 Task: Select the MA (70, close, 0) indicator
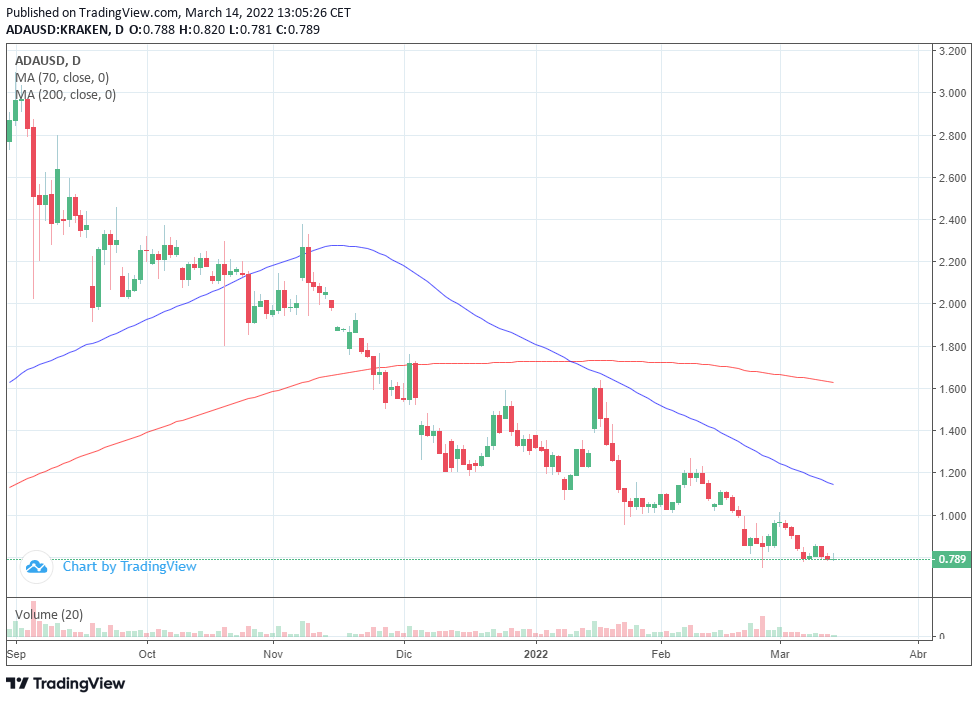tap(62, 77)
